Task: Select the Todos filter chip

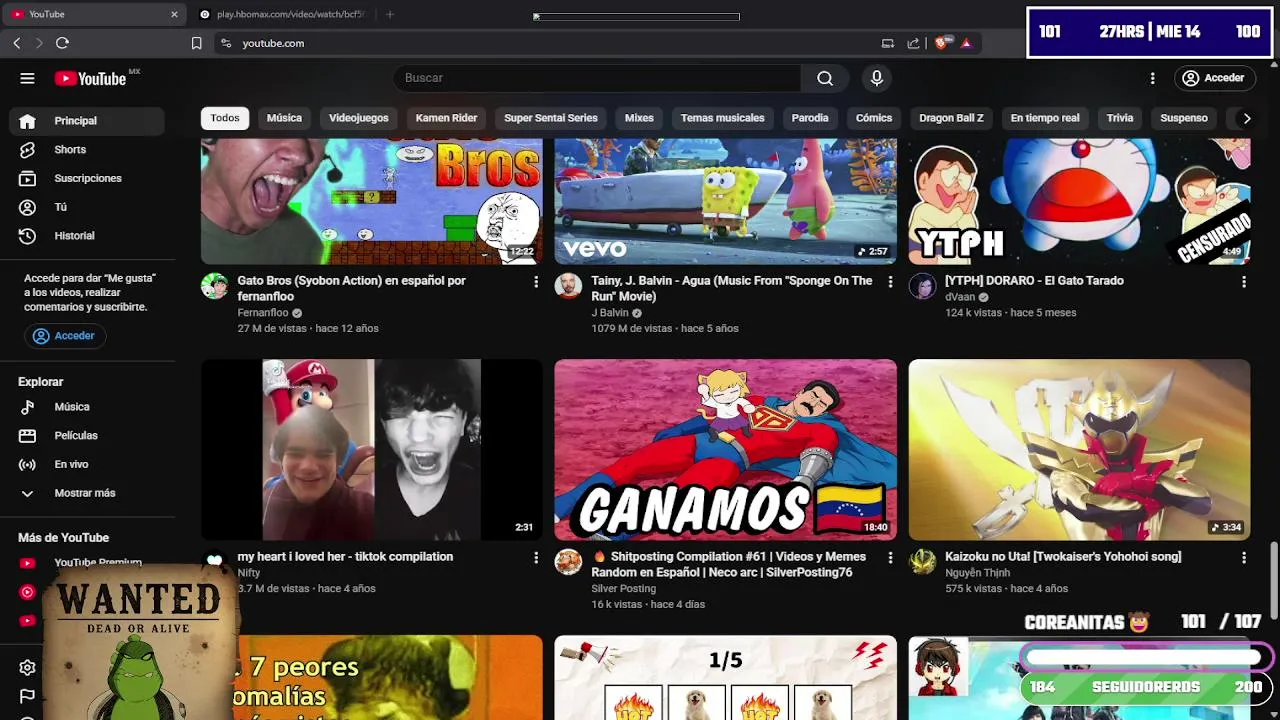Action: [x=225, y=118]
